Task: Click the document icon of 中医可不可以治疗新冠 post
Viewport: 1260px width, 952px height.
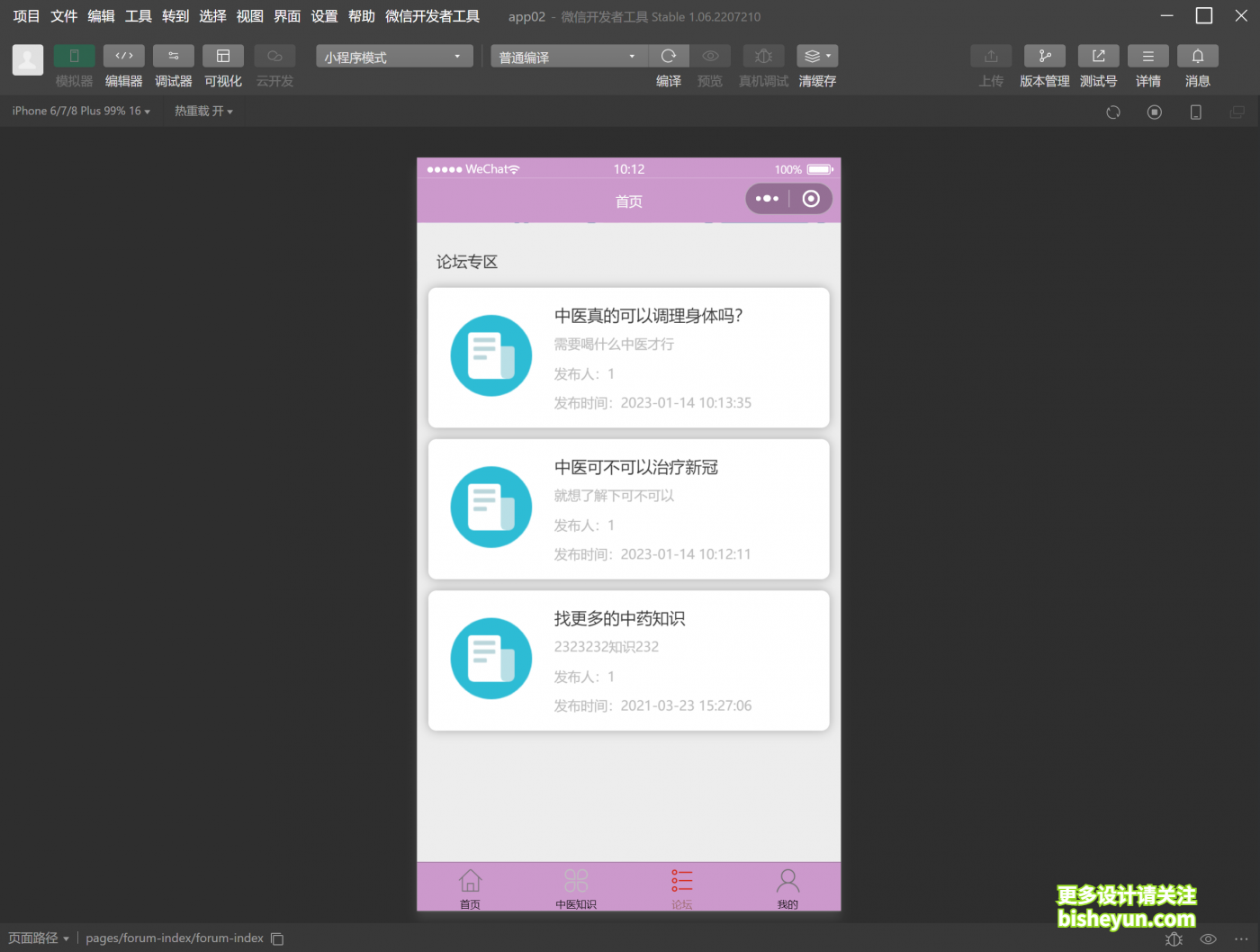Action: 491,507
